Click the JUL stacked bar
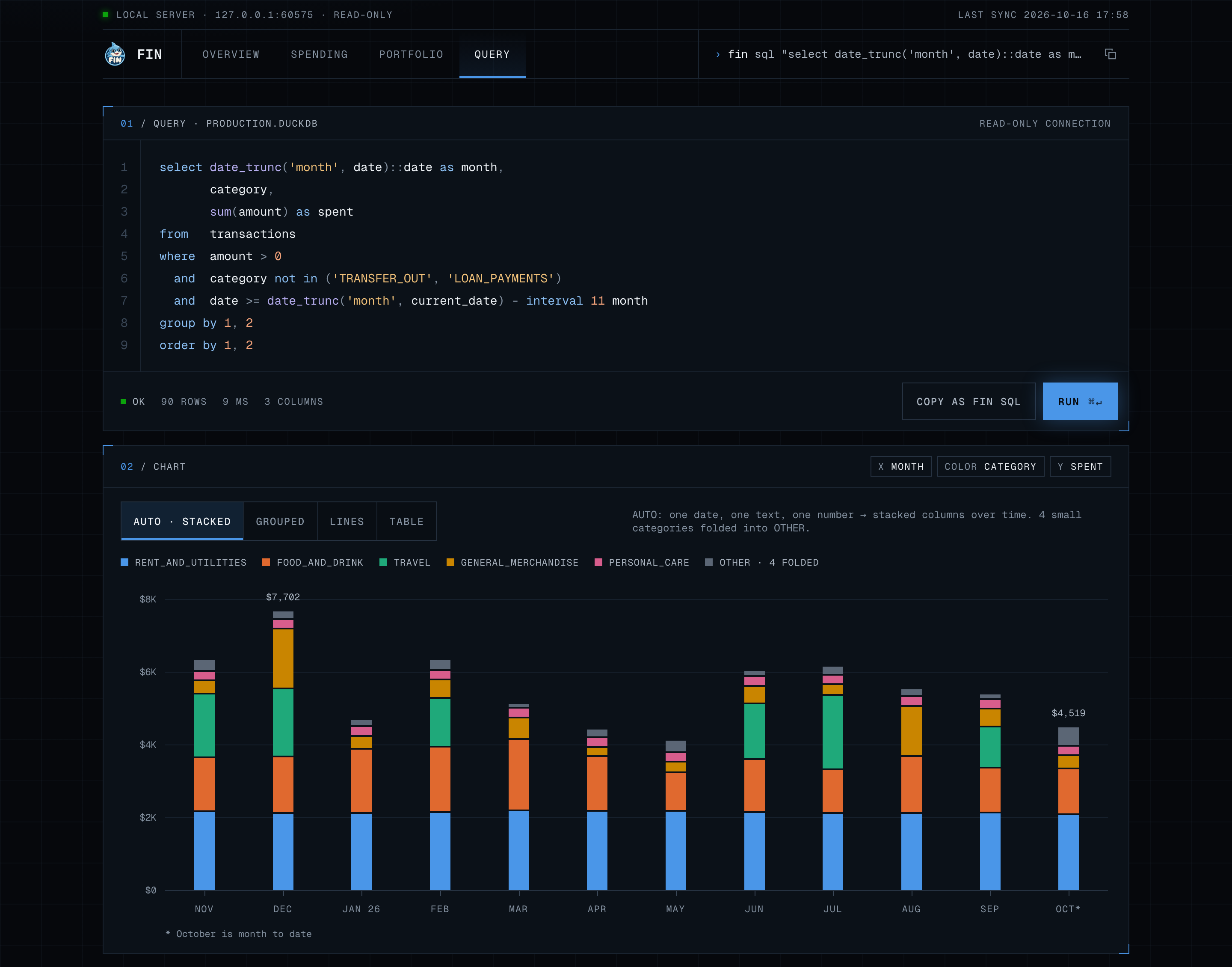This screenshot has width=1232, height=967. pyautogui.click(x=832, y=778)
